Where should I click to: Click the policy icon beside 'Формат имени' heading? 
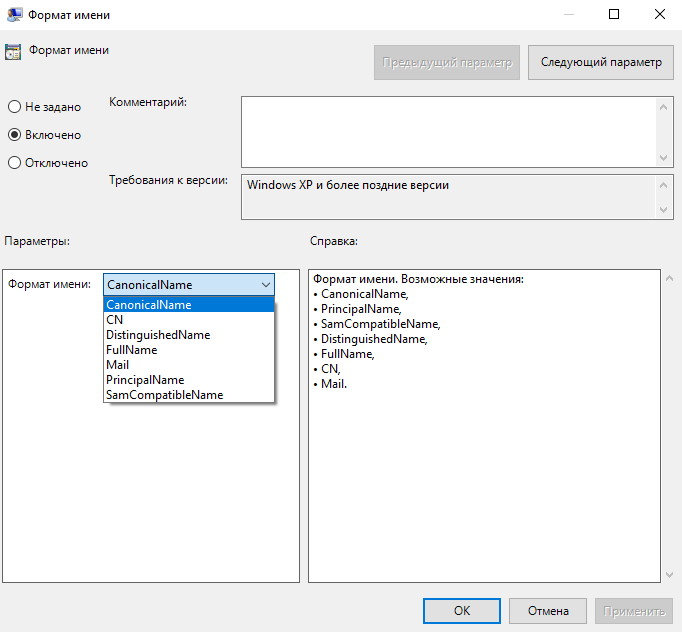13,51
